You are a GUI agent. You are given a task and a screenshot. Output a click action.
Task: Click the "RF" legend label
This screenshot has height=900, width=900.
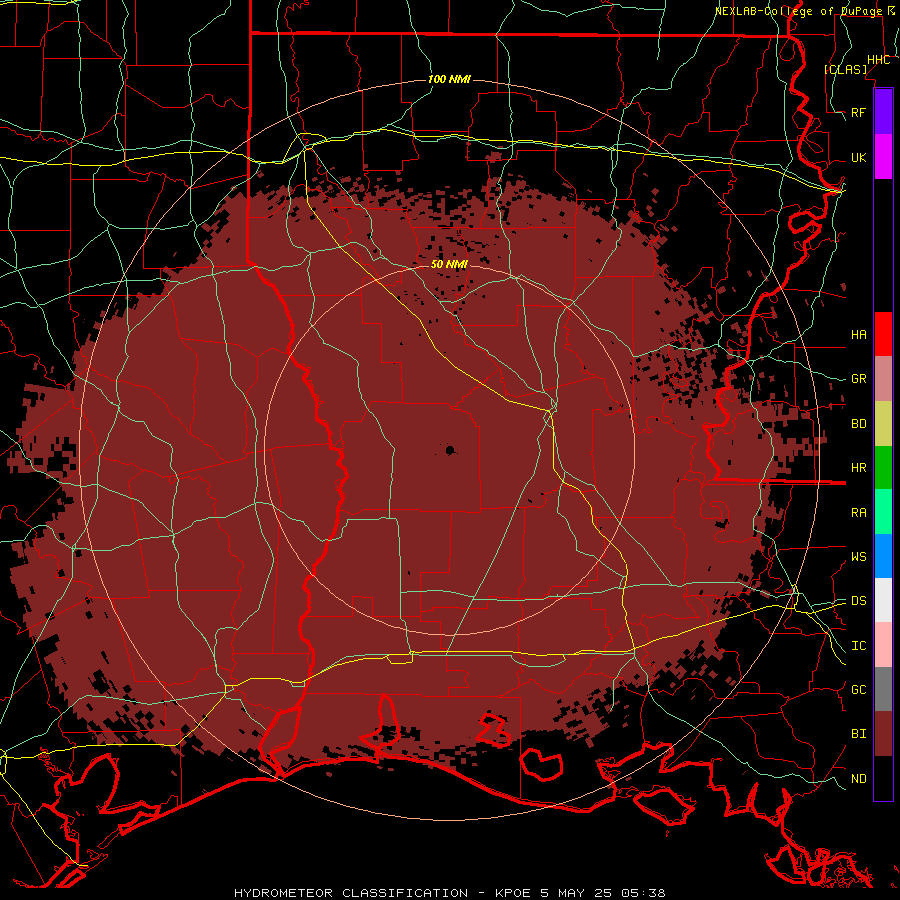pyautogui.click(x=858, y=112)
